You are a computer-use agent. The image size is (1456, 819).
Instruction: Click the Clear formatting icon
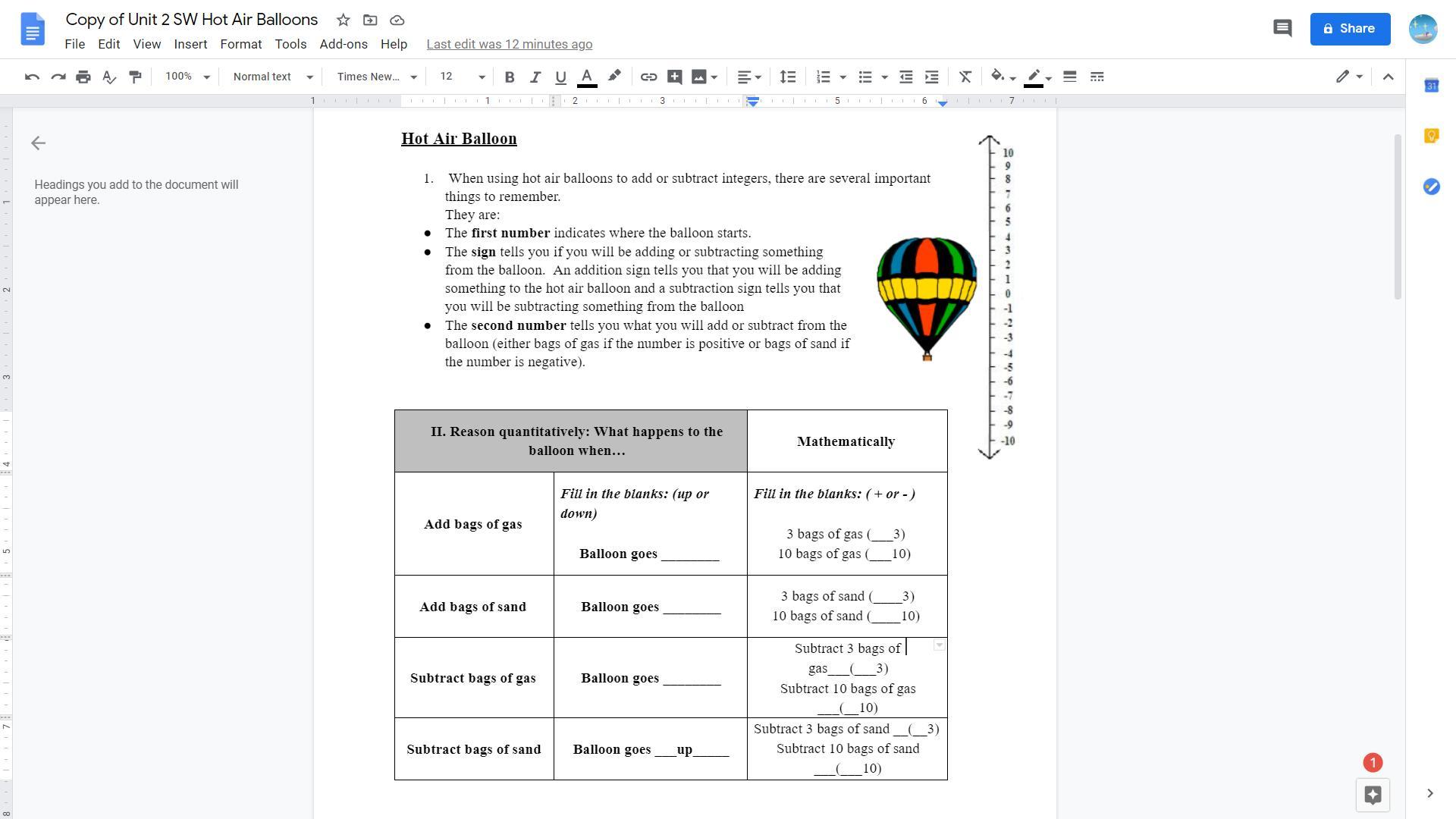(965, 77)
